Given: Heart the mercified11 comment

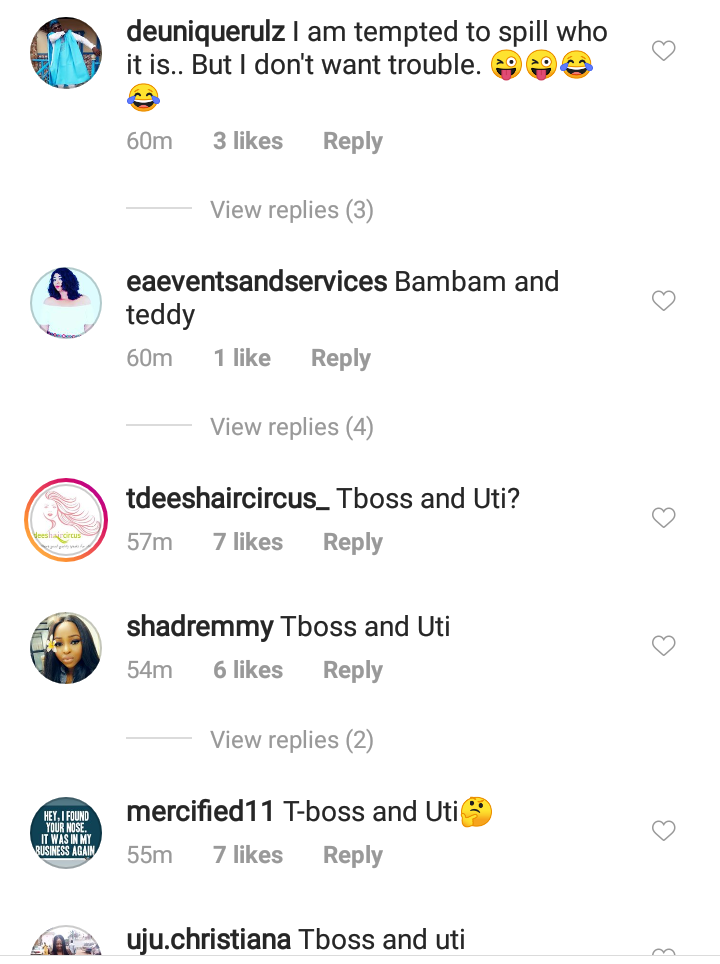Looking at the screenshot, I should coord(664,830).
